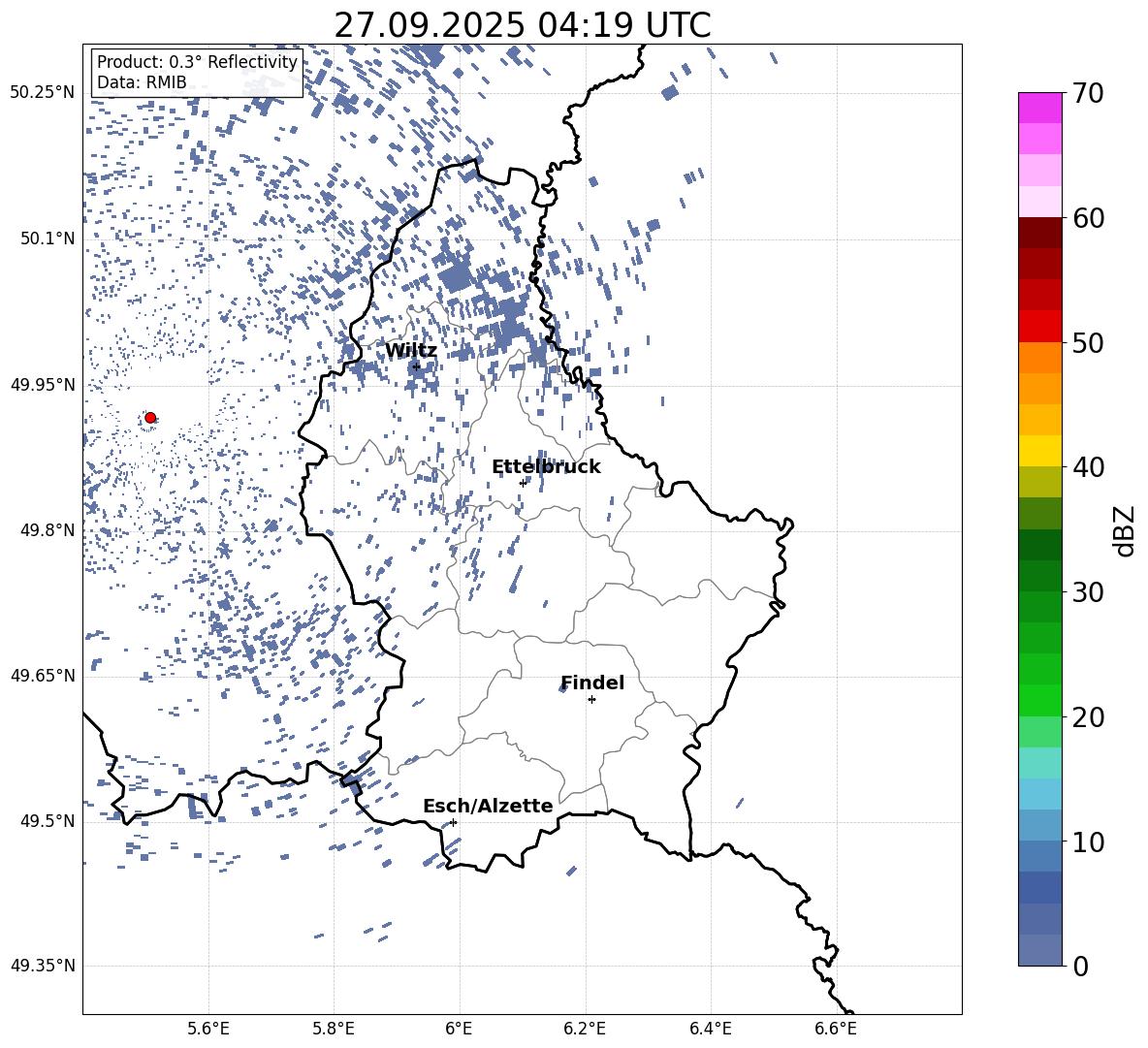Click the 50.1°N latitude label
Viewport: 1148px width, 1048px height.
coord(48,238)
